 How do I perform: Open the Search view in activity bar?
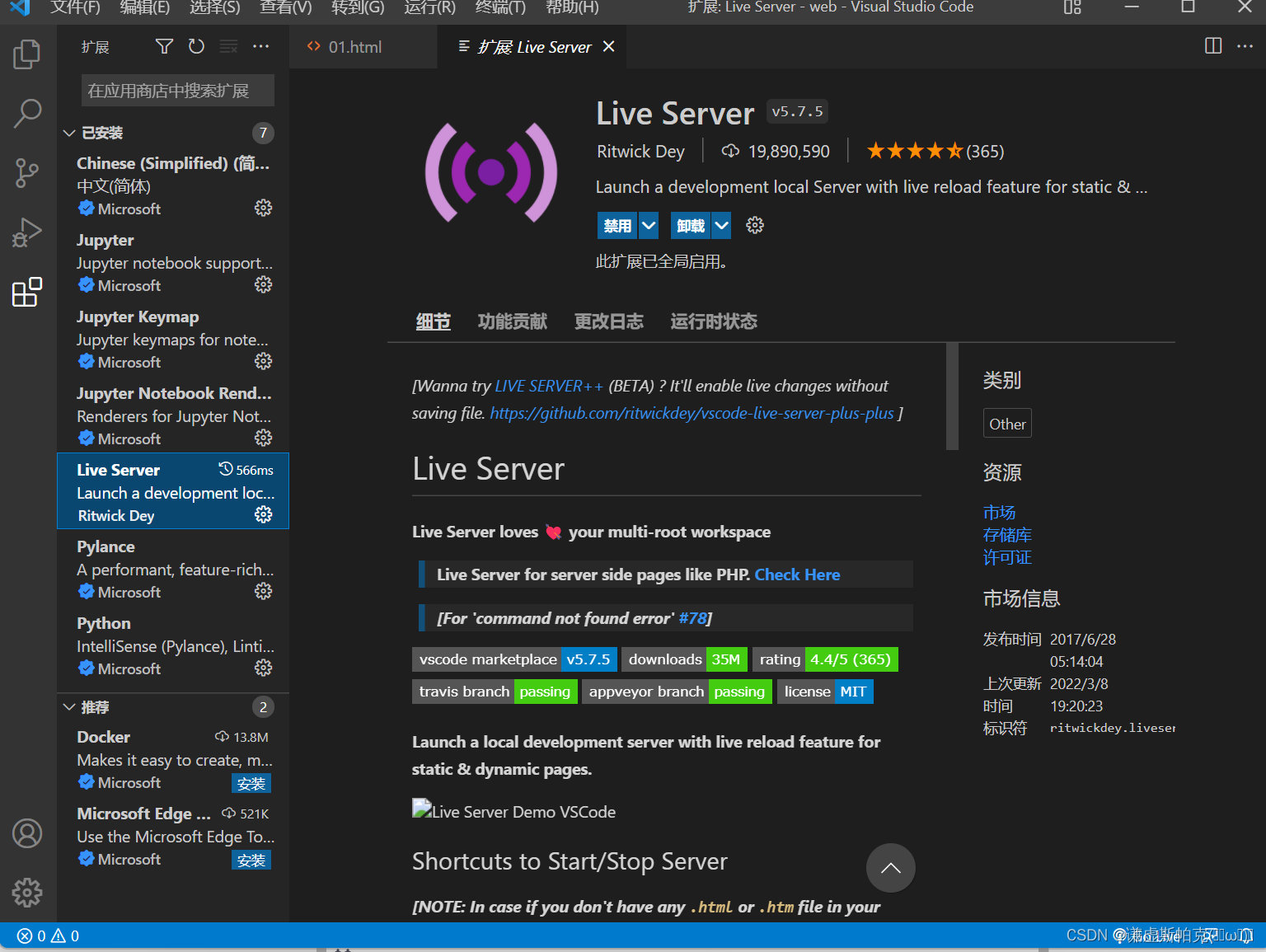(27, 114)
